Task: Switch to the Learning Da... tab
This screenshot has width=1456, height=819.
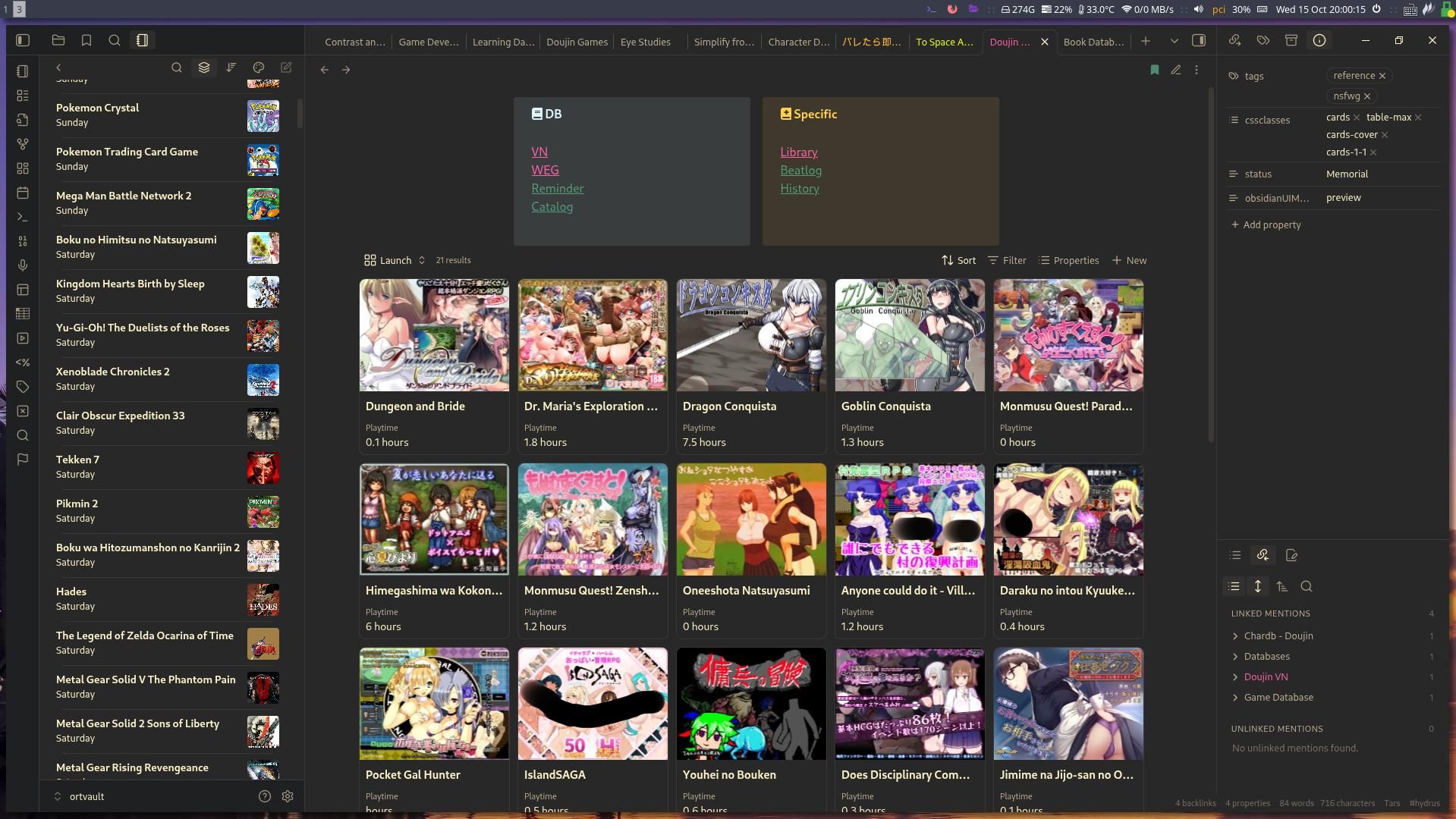Action: pyautogui.click(x=503, y=42)
